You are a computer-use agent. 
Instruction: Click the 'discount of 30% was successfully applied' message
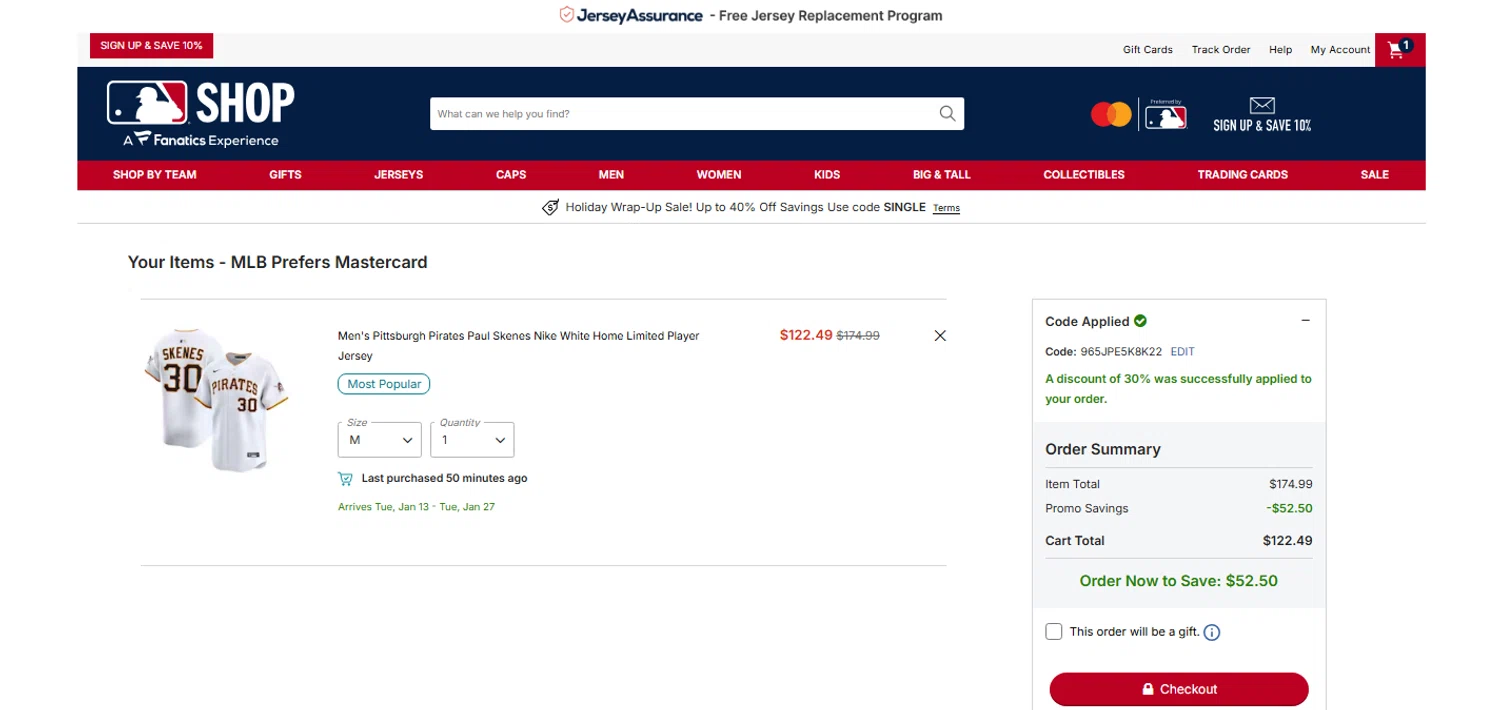pos(1178,389)
